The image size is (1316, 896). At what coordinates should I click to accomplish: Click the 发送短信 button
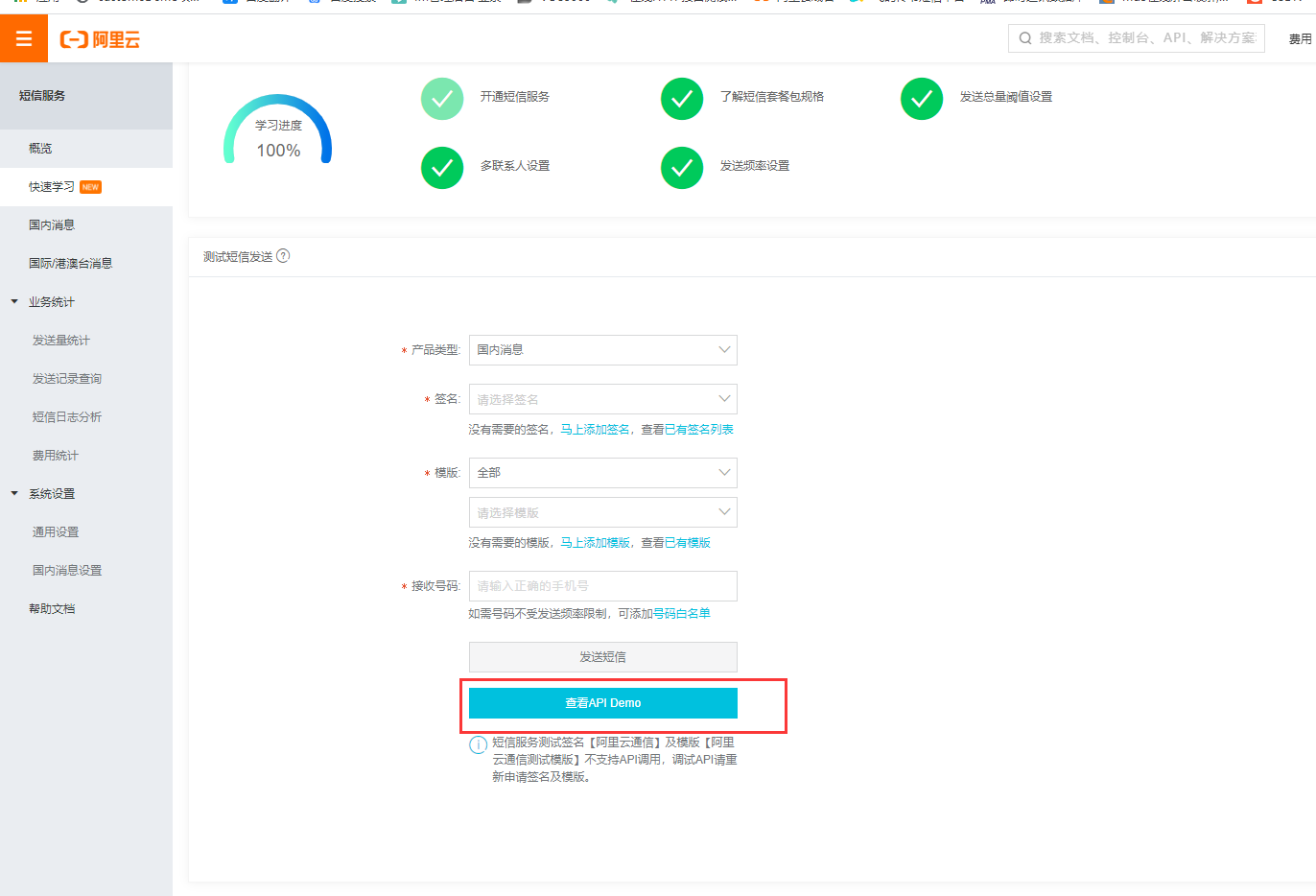602,657
